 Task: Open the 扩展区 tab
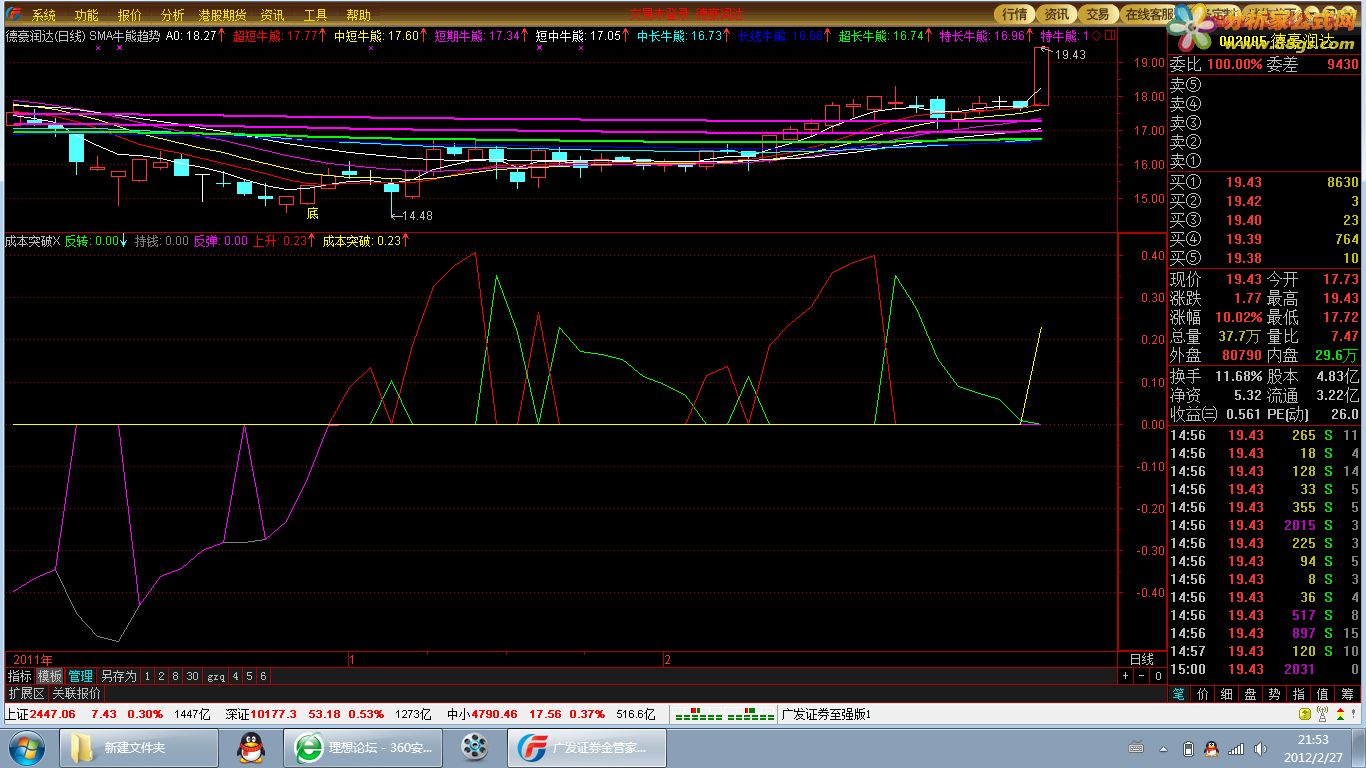pos(26,693)
